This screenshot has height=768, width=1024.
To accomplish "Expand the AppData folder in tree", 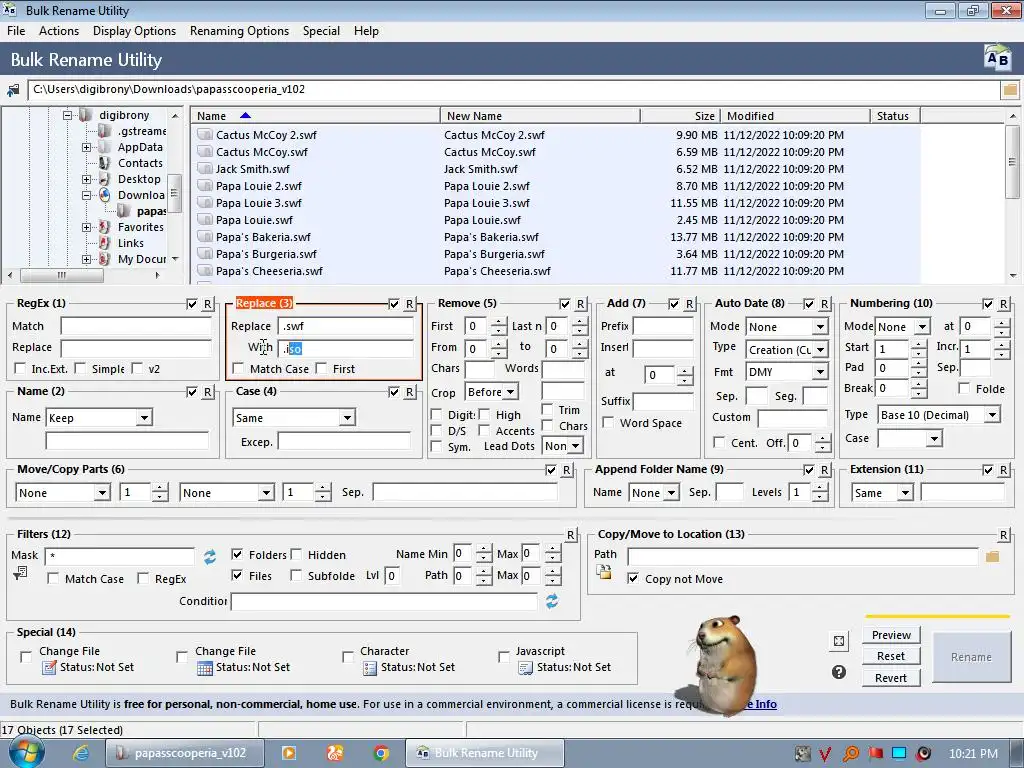I will tap(86, 148).
